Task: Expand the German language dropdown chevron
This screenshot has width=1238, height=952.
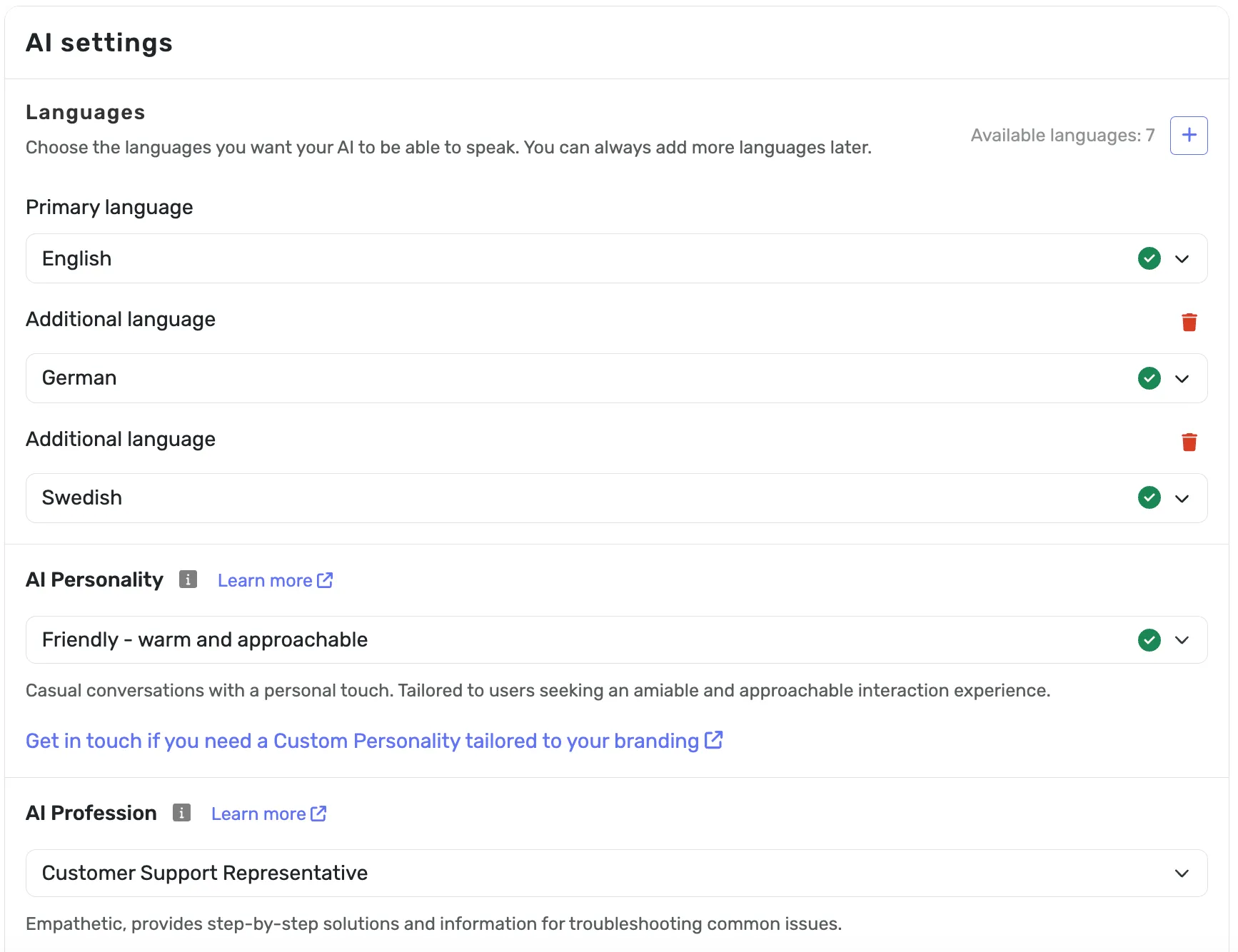Action: pos(1182,379)
